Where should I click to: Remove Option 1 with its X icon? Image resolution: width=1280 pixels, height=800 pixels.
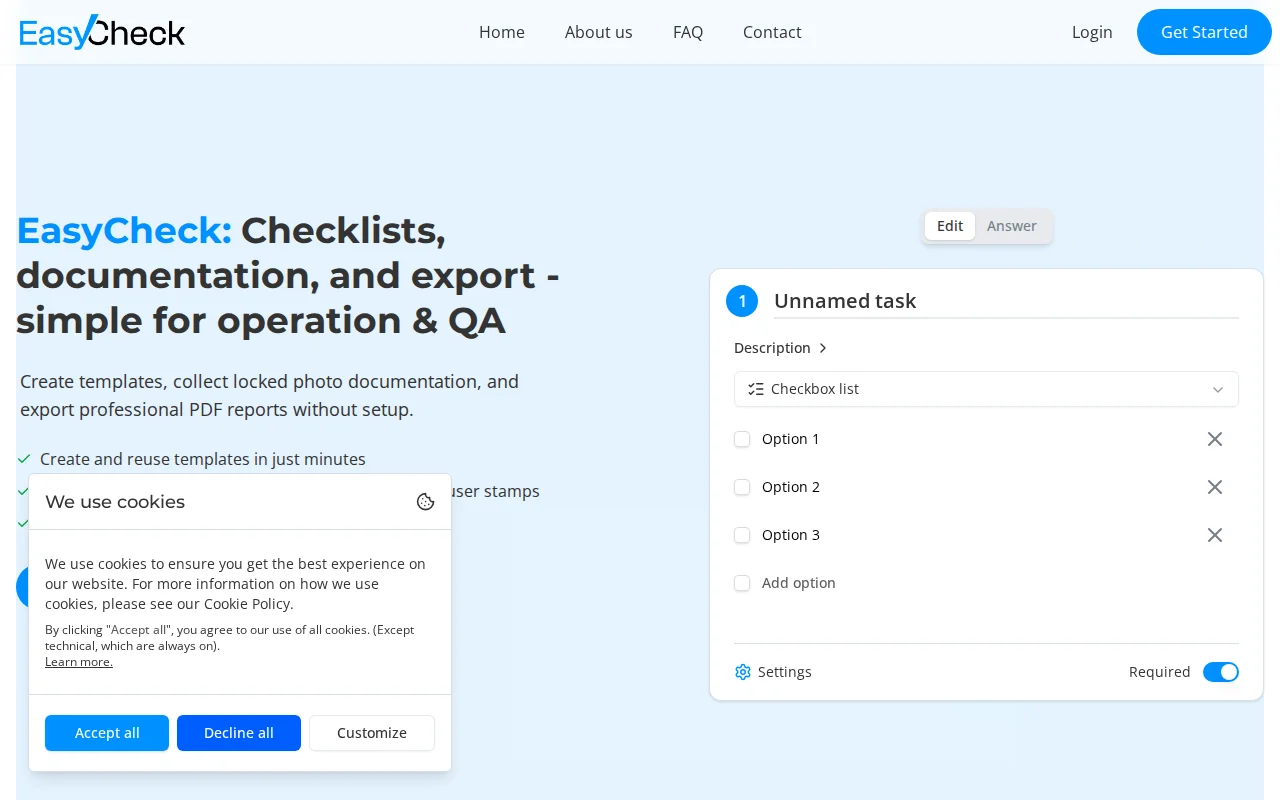click(1215, 439)
